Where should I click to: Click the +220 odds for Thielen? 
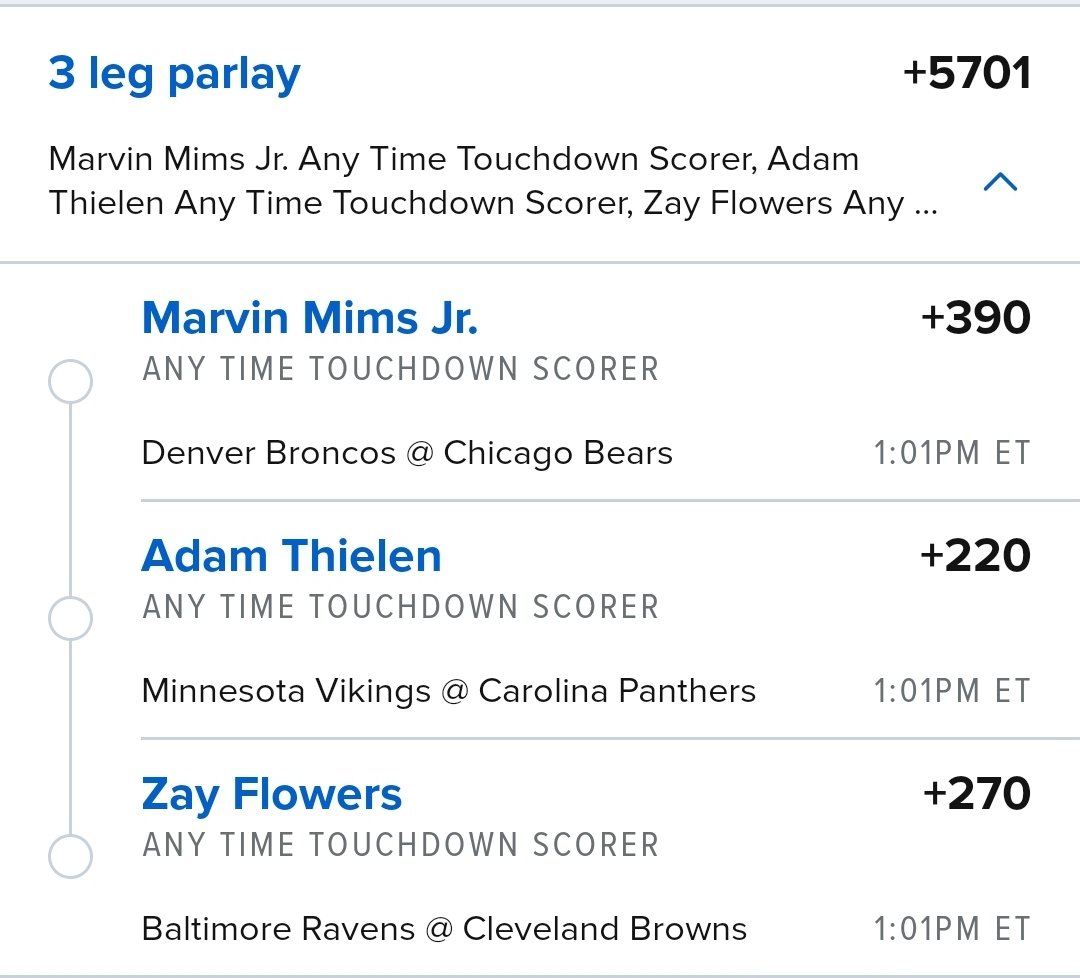[x=976, y=555]
